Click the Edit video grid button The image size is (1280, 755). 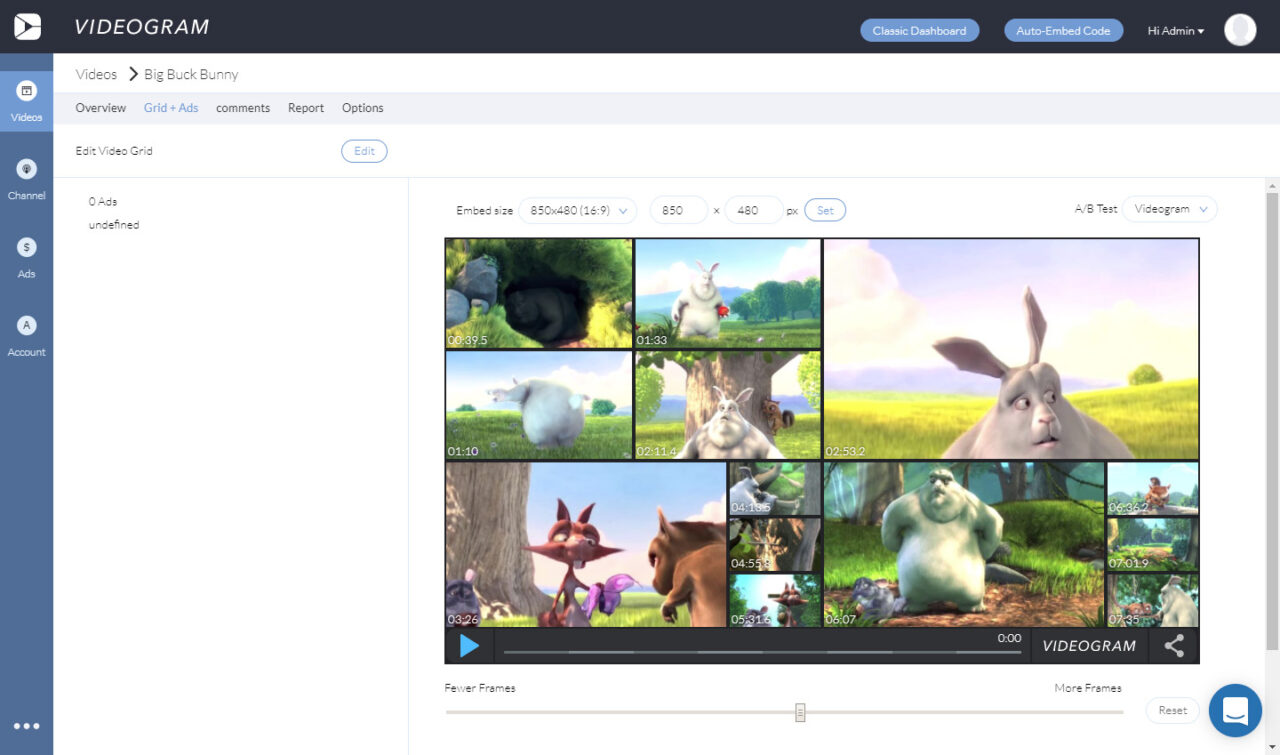pyautogui.click(x=364, y=151)
